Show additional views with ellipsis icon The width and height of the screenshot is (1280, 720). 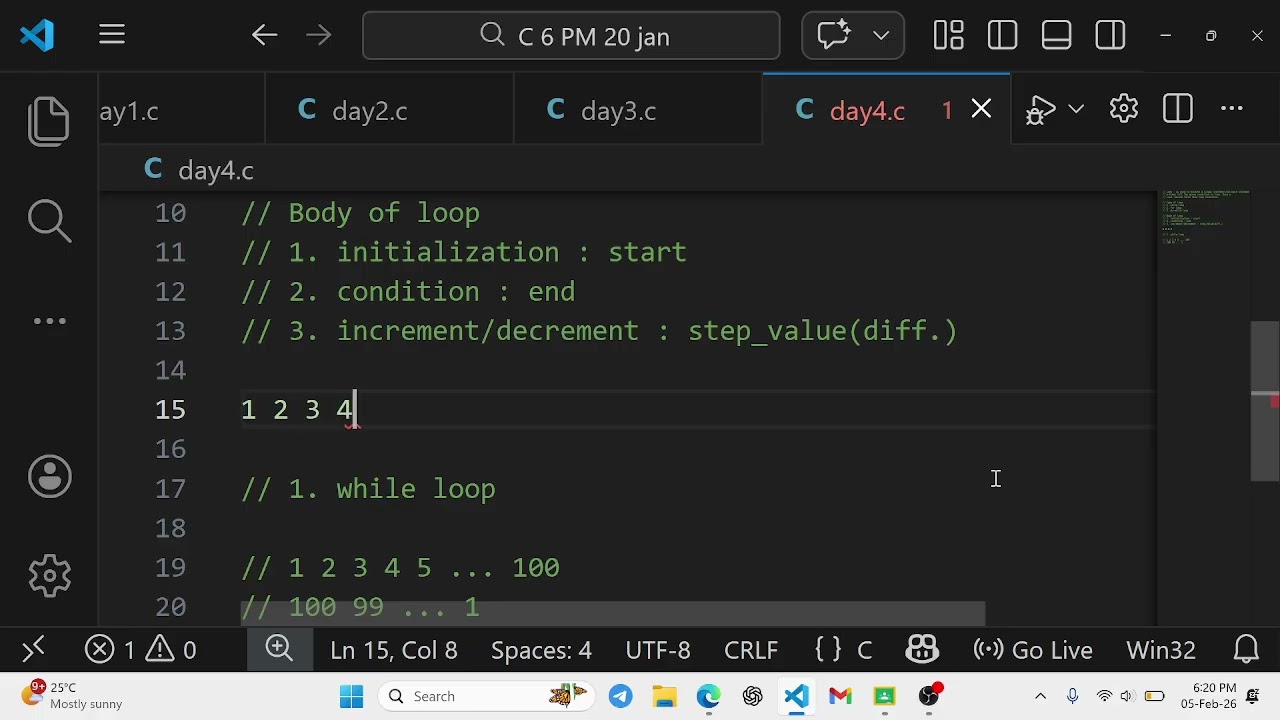(49, 321)
